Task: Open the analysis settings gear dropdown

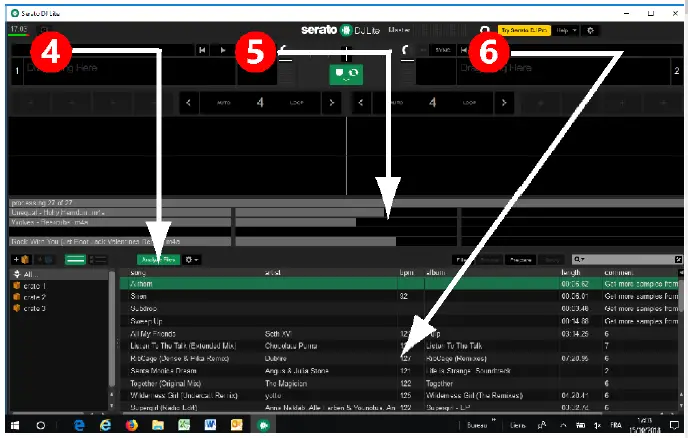Action: point(192,259)
